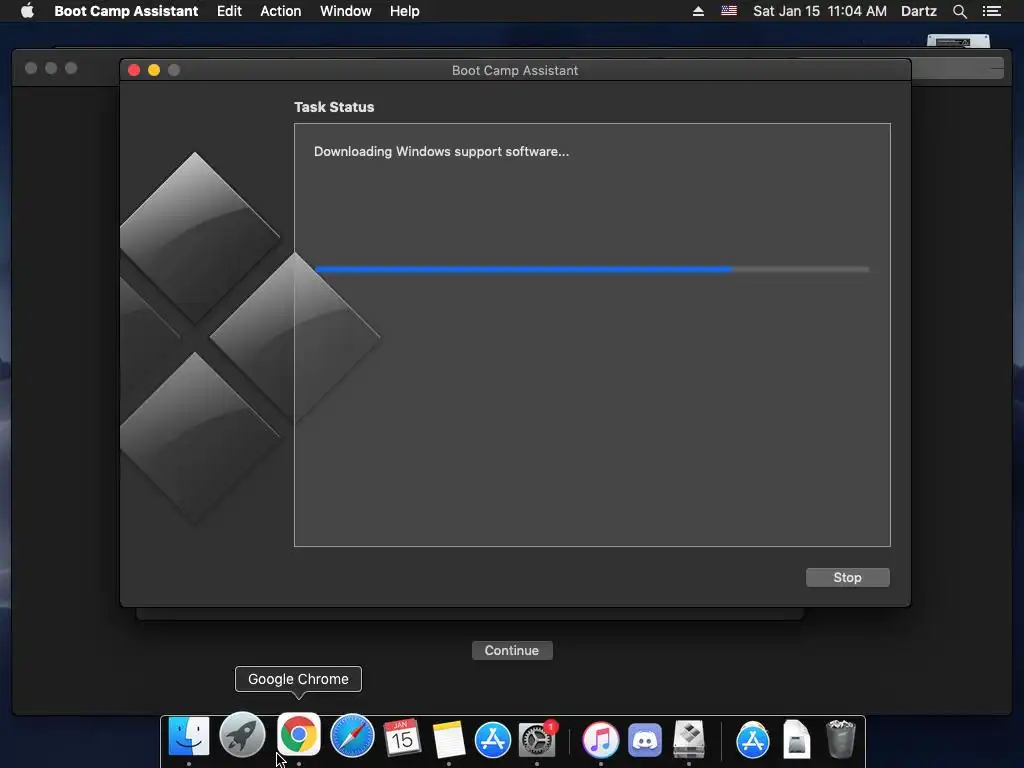Open the Boot Camp Assistant menu
Screen dimensions: 1024x768
(126, 11)
